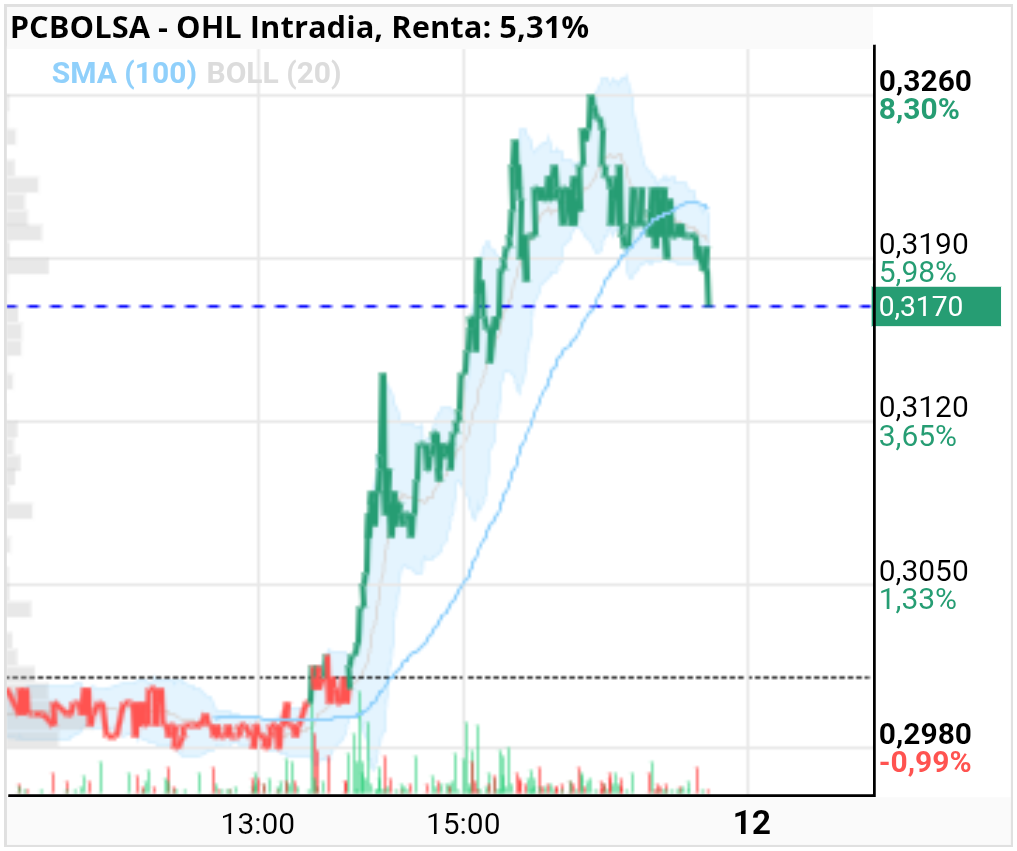This screenshot has width=1017, height=851.
Task: Click the 0,3120 price axis label
Action: coord(924,407)
